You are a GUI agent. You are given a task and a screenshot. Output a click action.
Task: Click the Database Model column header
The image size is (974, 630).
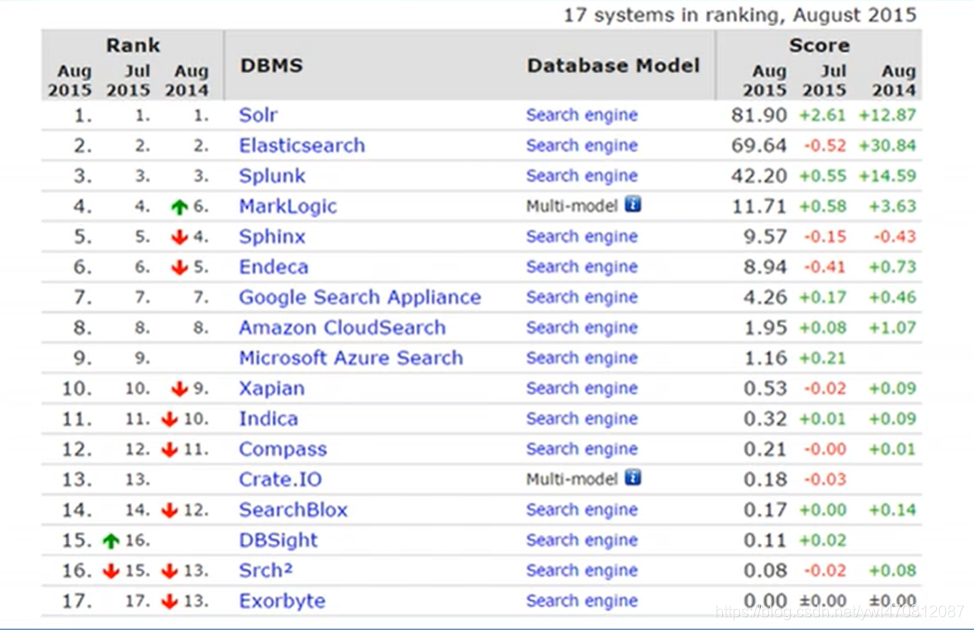coord(613,65)
